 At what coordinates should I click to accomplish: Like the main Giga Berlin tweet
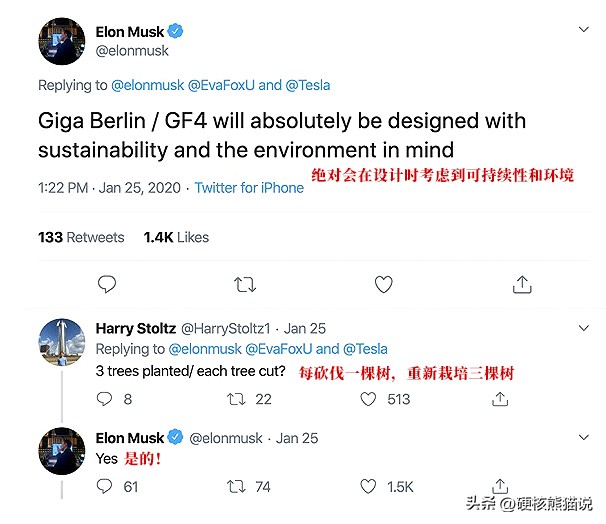tap(383, 285)
